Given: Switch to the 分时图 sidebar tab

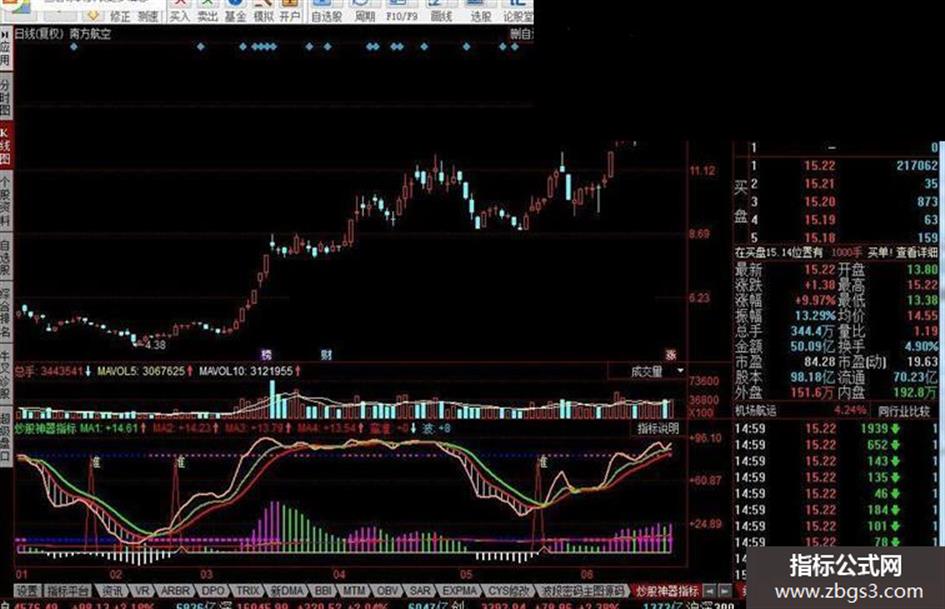Looking at the screenshot, I should (x=5, y=96).
